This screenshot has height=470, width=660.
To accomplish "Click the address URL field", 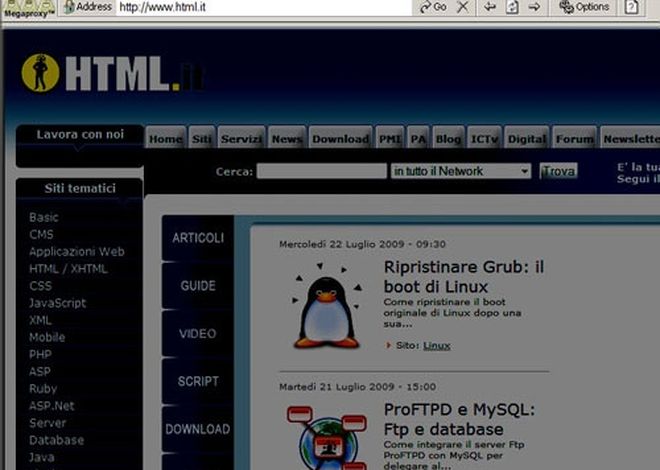I will click(x=263, y=7).
